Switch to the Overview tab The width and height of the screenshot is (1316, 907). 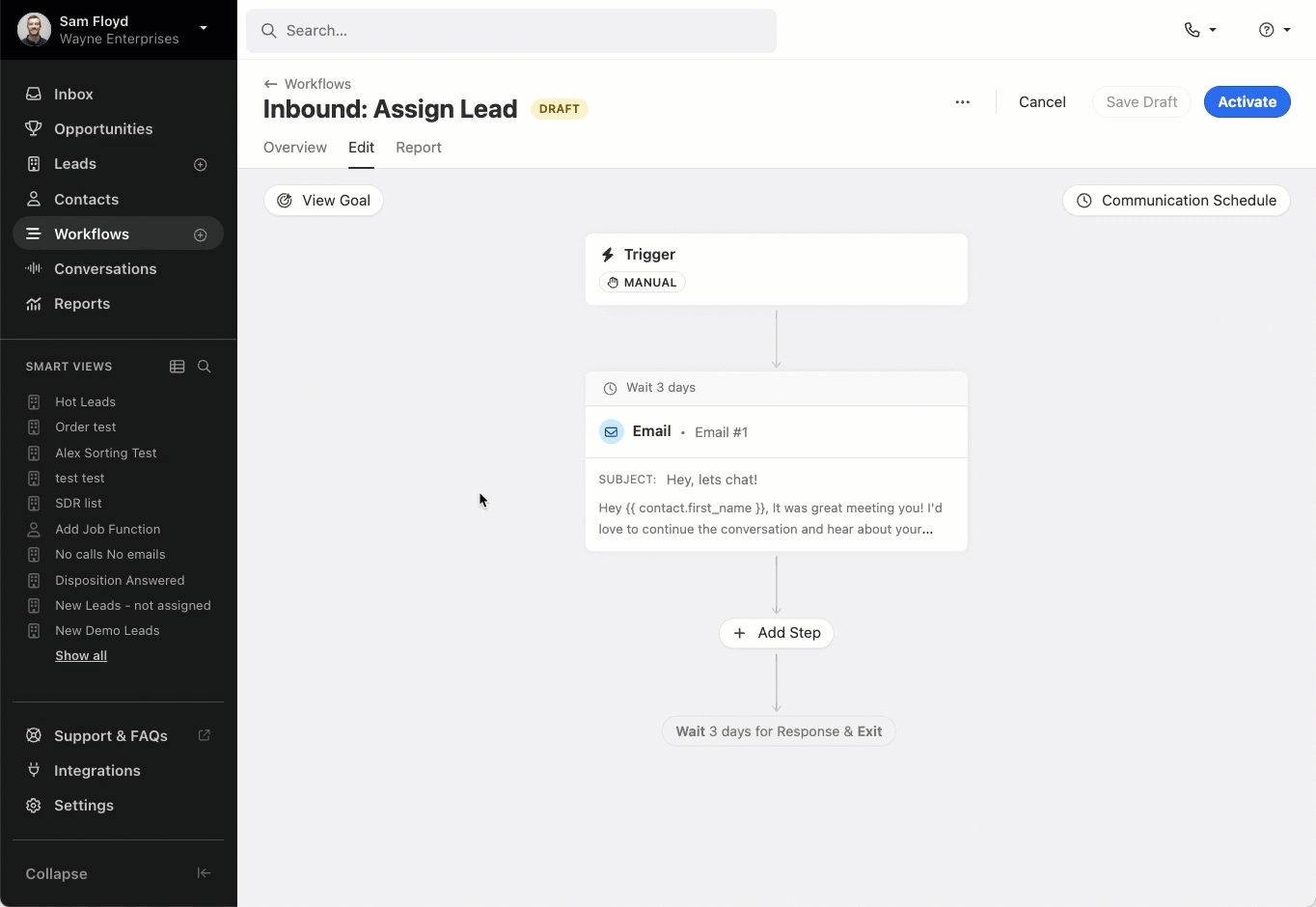295,148
